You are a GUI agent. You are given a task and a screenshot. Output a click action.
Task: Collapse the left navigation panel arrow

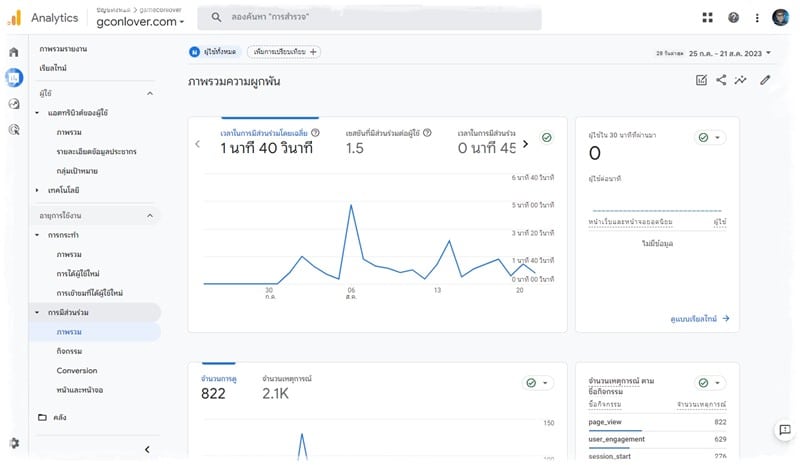147,449
